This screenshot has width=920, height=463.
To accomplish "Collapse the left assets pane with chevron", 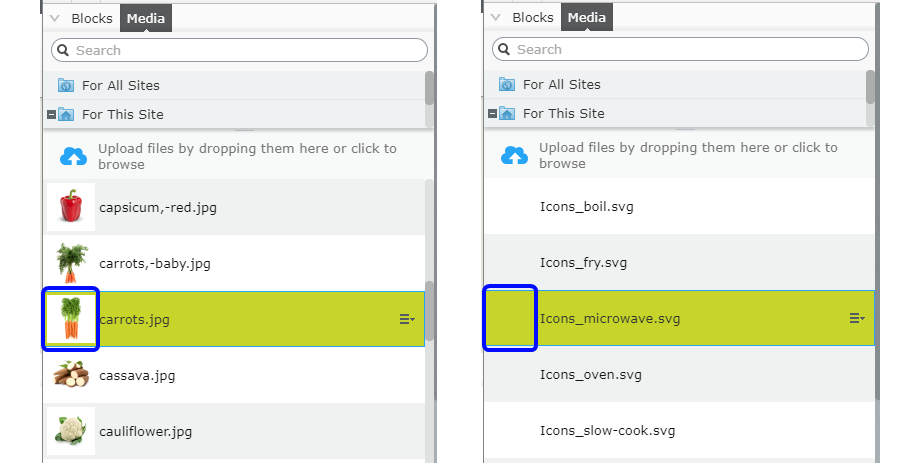I will [54, 18].
